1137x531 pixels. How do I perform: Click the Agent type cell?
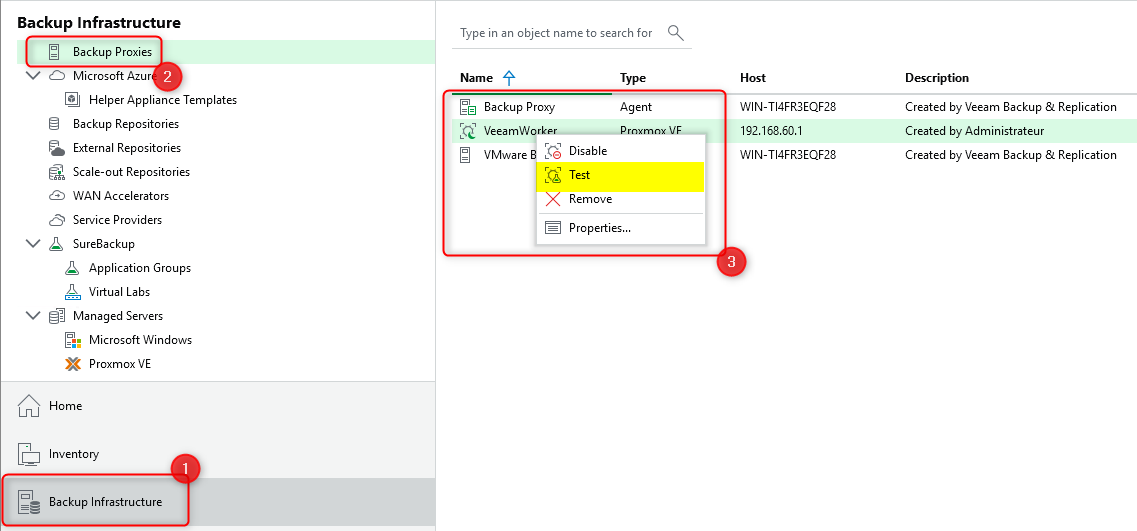tap(636, 107)
